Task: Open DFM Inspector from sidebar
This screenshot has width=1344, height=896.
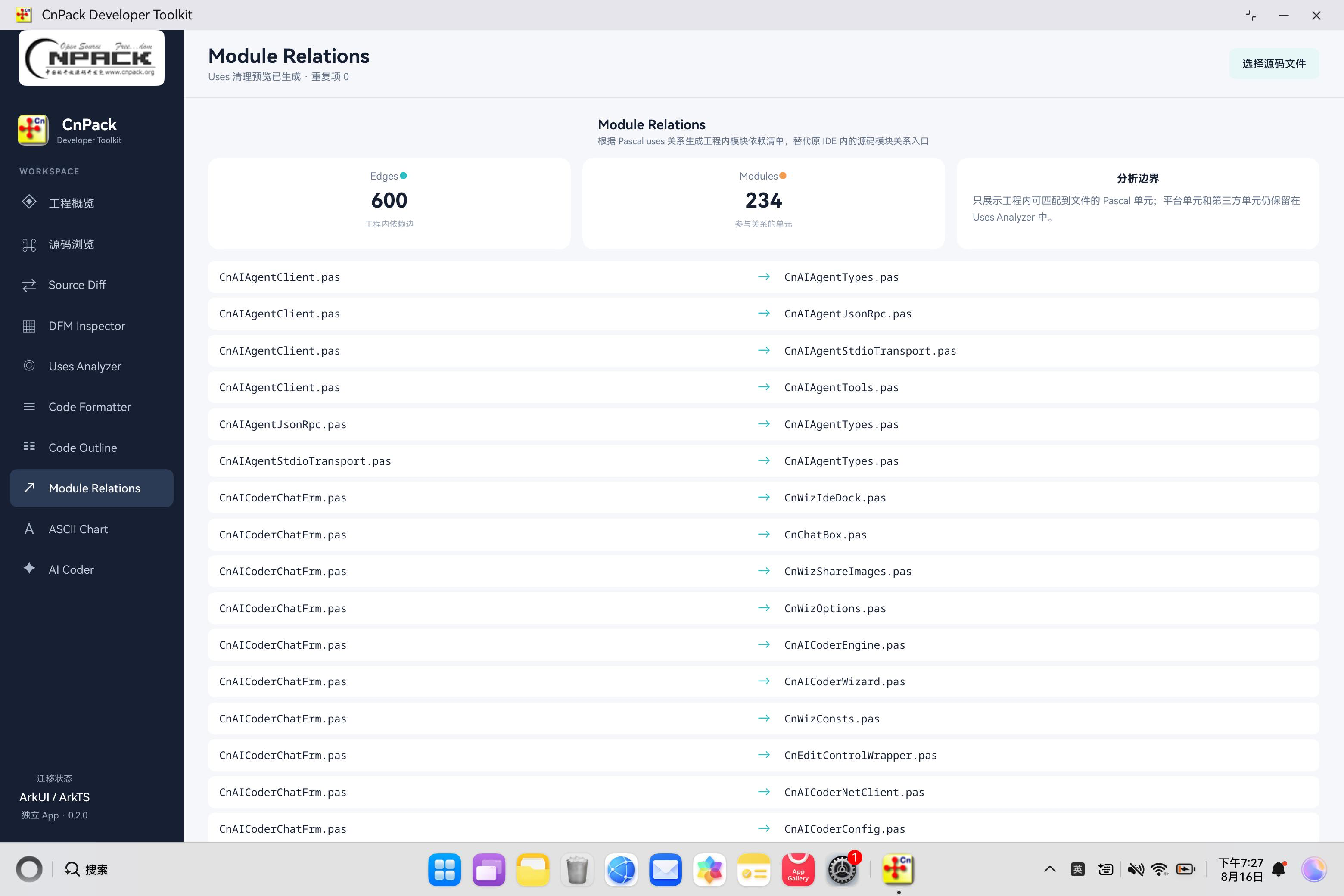Action: [x=91, y=326]
